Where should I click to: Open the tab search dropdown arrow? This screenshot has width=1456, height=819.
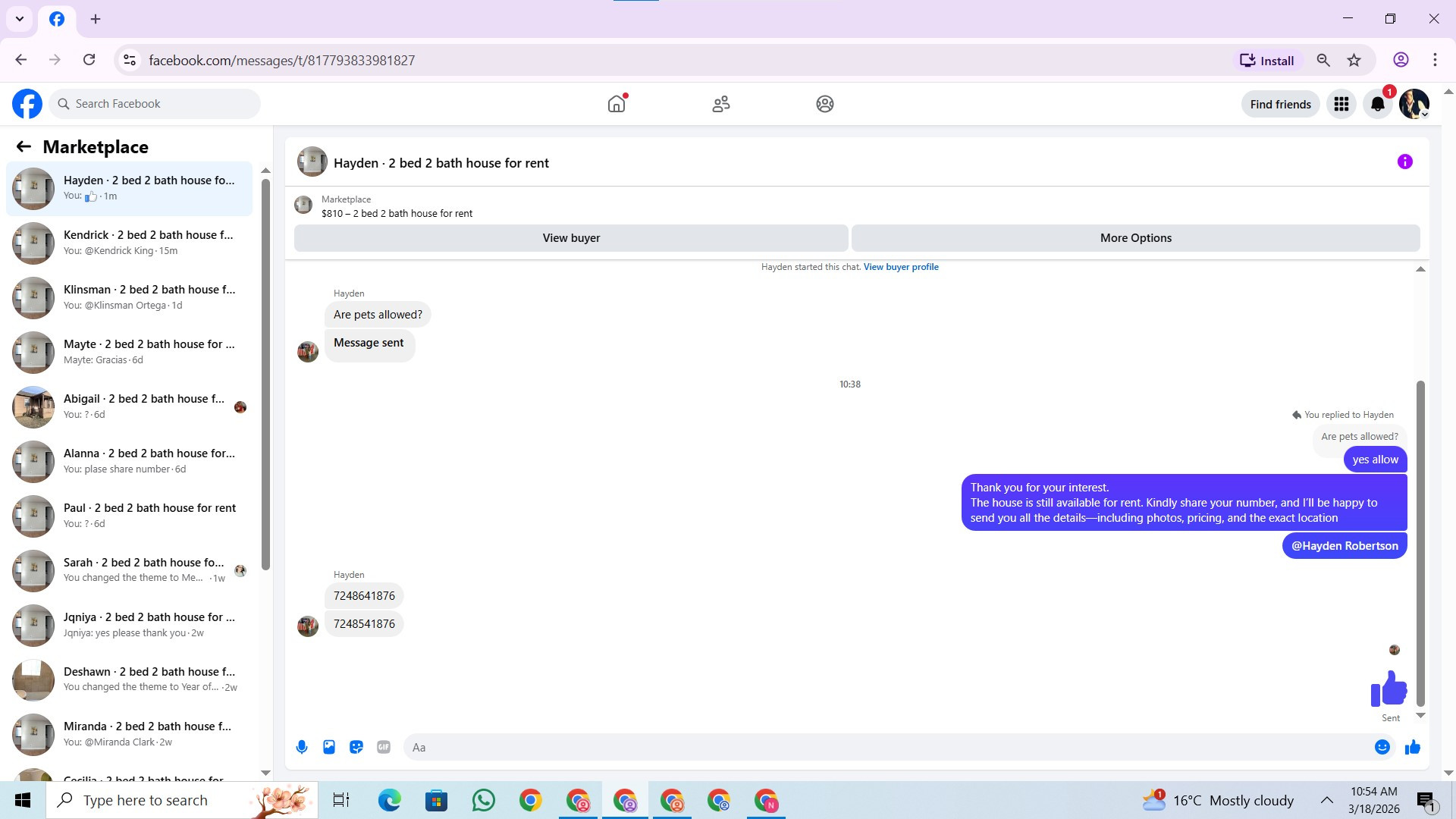[20, 19]
